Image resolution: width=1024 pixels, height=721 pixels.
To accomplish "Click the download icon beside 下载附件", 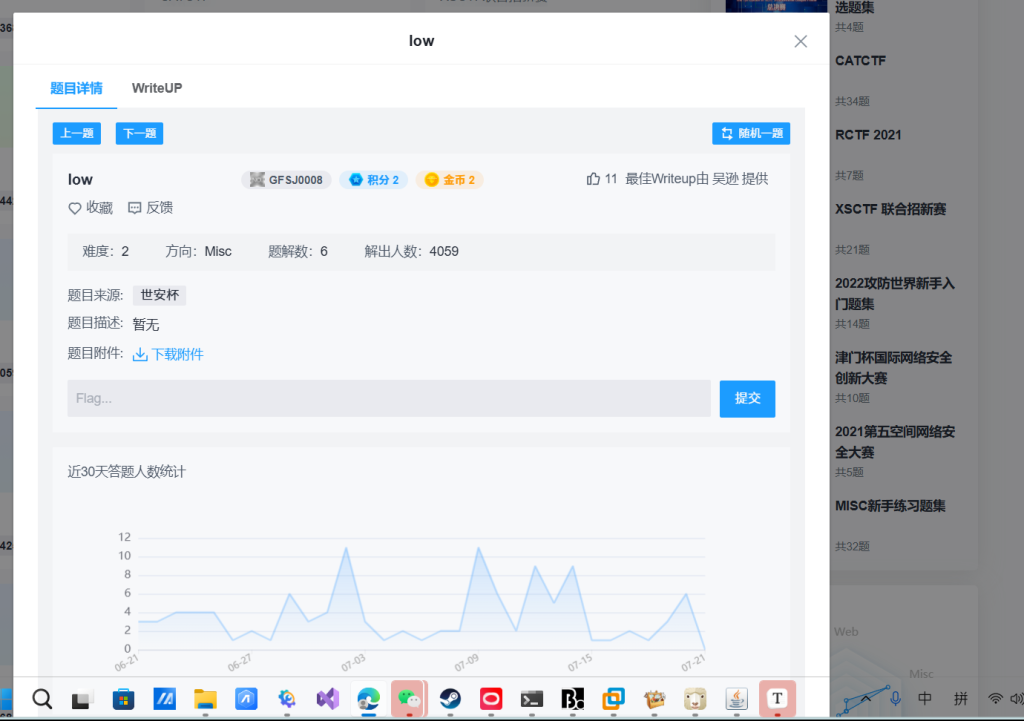I will [140, 354].
